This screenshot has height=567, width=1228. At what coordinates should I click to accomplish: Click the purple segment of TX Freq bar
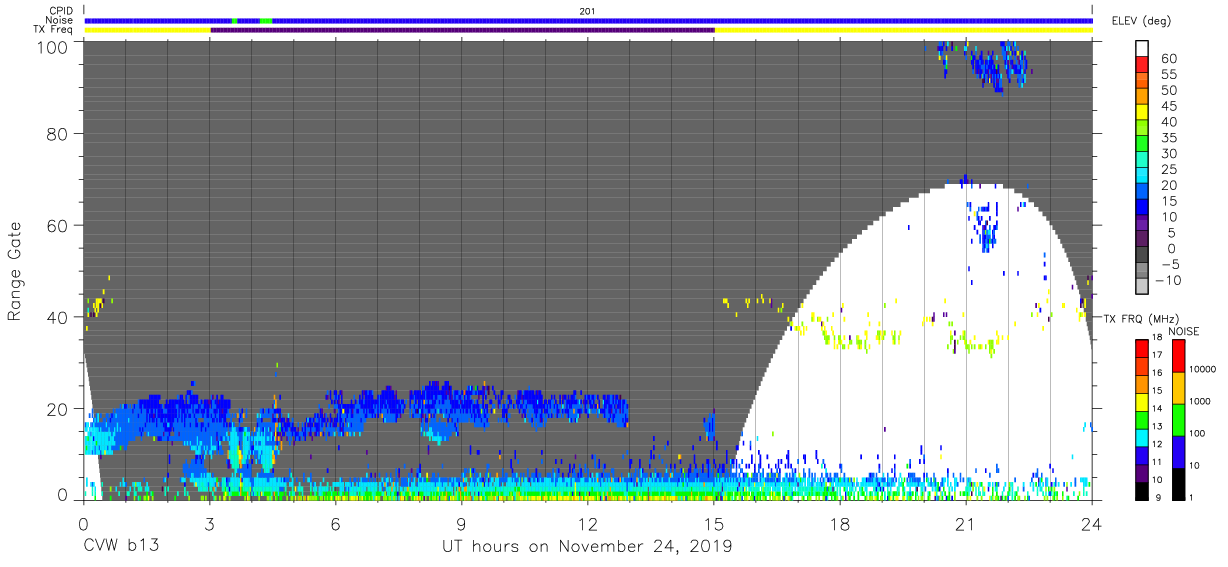click(463, 30)
